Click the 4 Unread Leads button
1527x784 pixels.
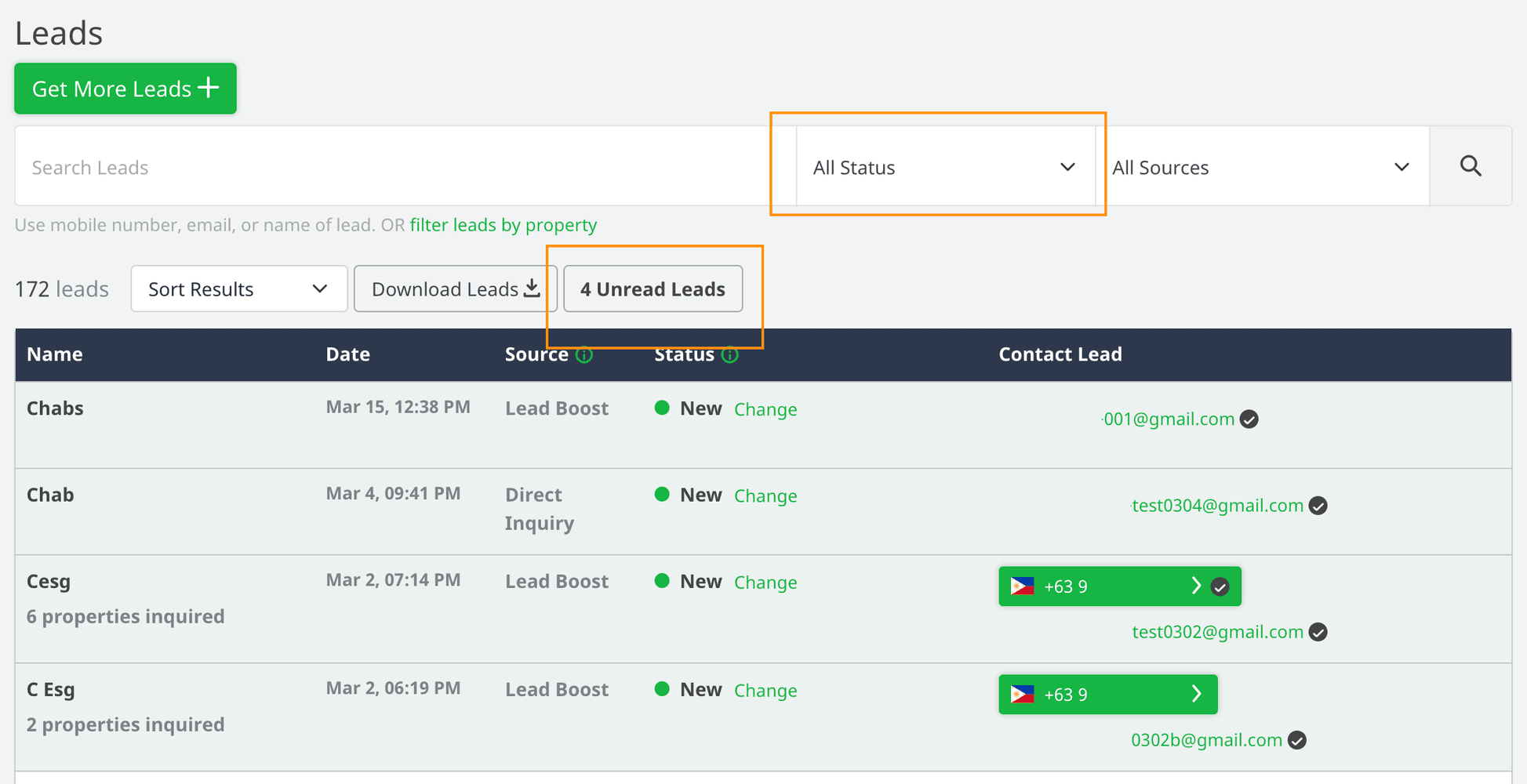click(x=652, y=289)
